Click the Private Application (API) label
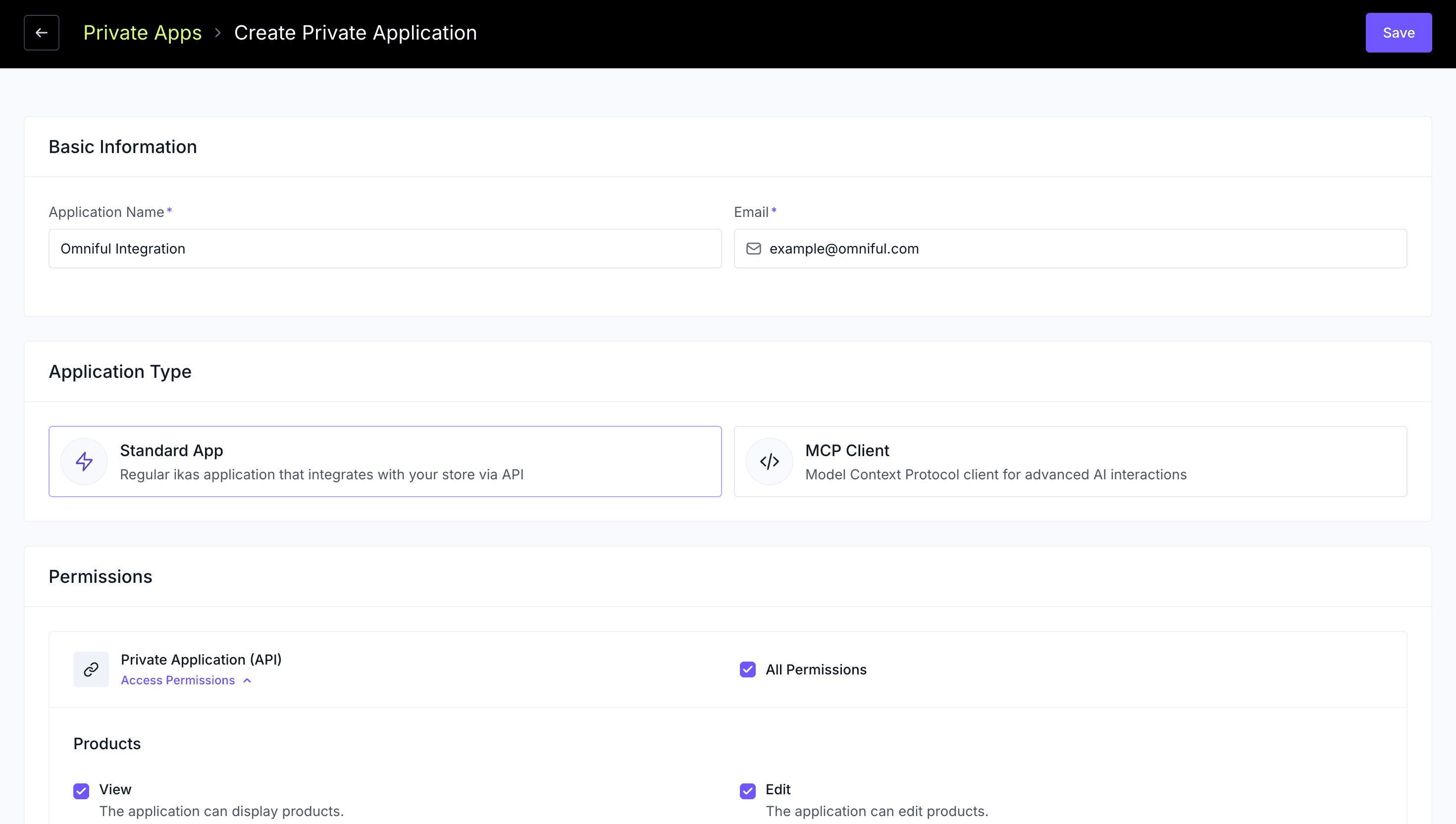1456x824 pixels. coord(201,659)
